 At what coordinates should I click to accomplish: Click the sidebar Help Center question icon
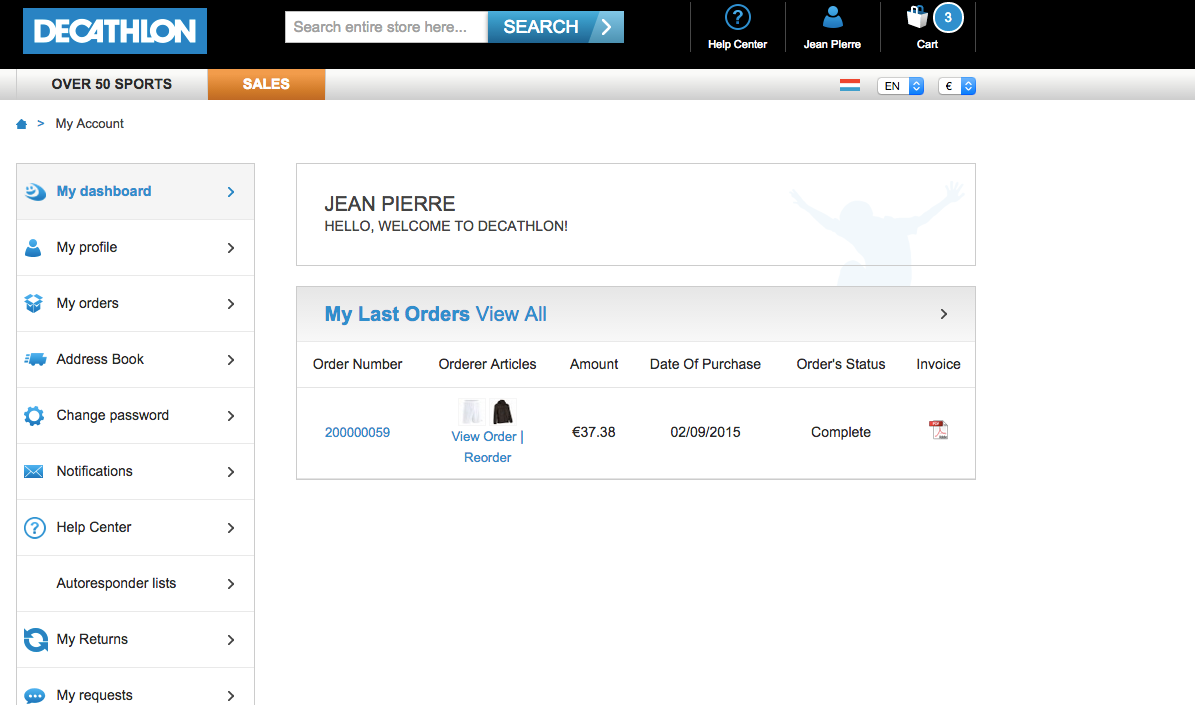point(34,527)
